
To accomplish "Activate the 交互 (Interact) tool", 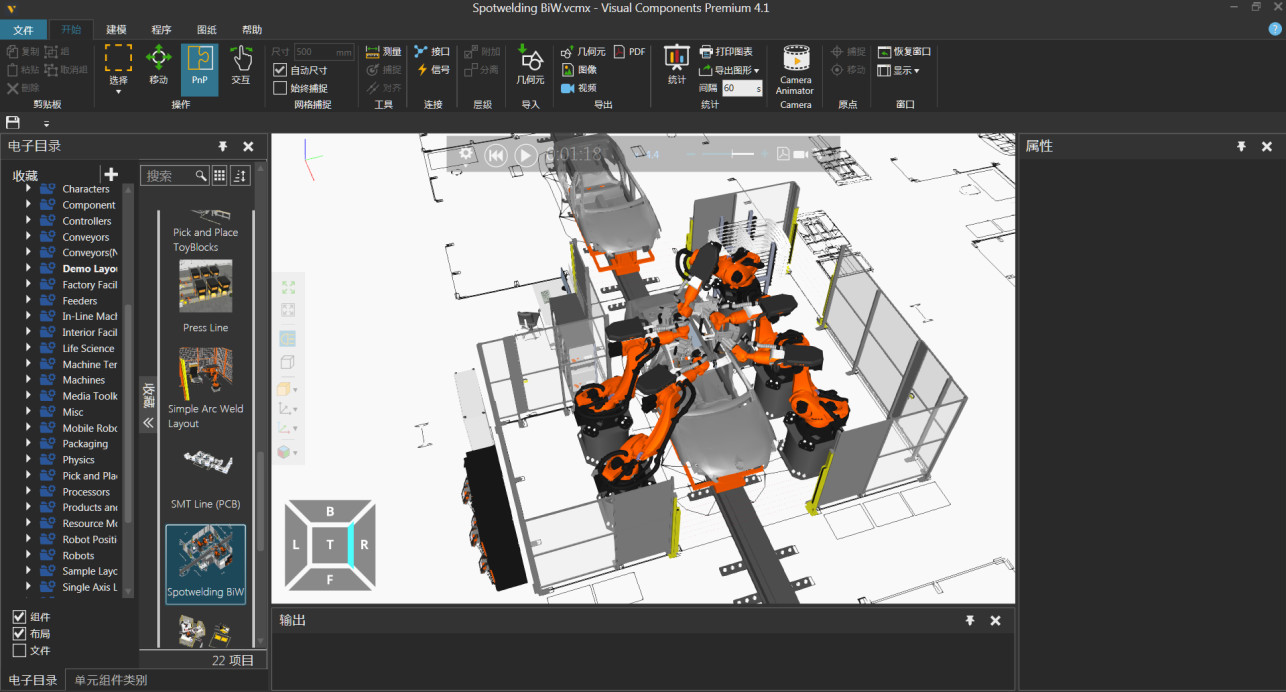I will click(x=241, y=66).
